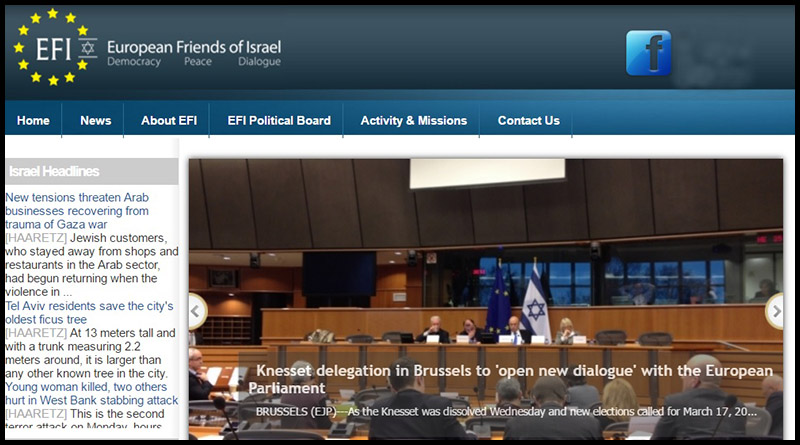Click the BRUSSELS (EJP) slide excerpt text
800x445 pixels.
point(505,411)
